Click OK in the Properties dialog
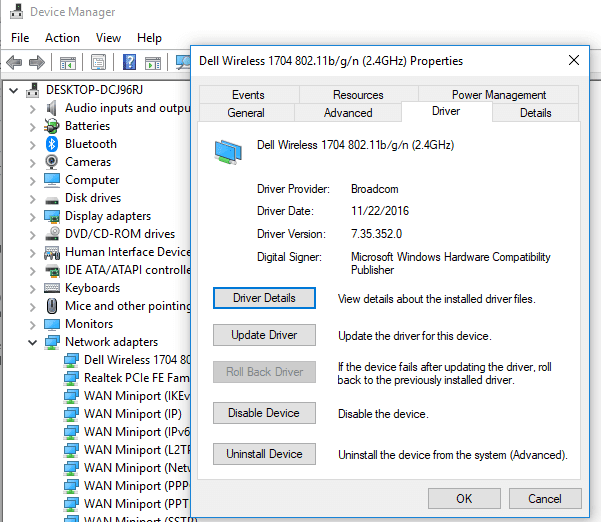The width and height of the screenshot is (601, 522). [x=464, y=498]
